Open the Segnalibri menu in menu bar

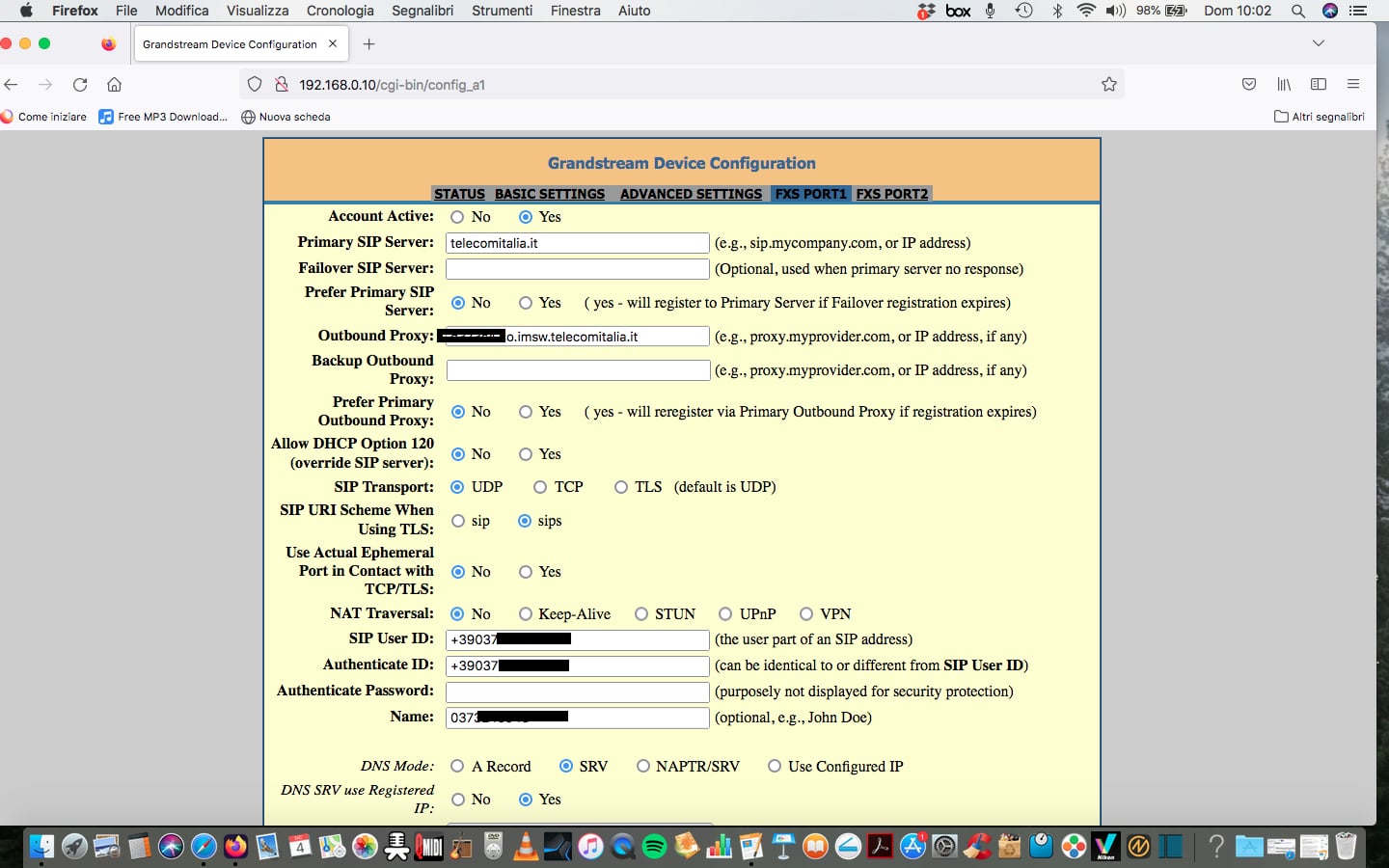[422, 11]
